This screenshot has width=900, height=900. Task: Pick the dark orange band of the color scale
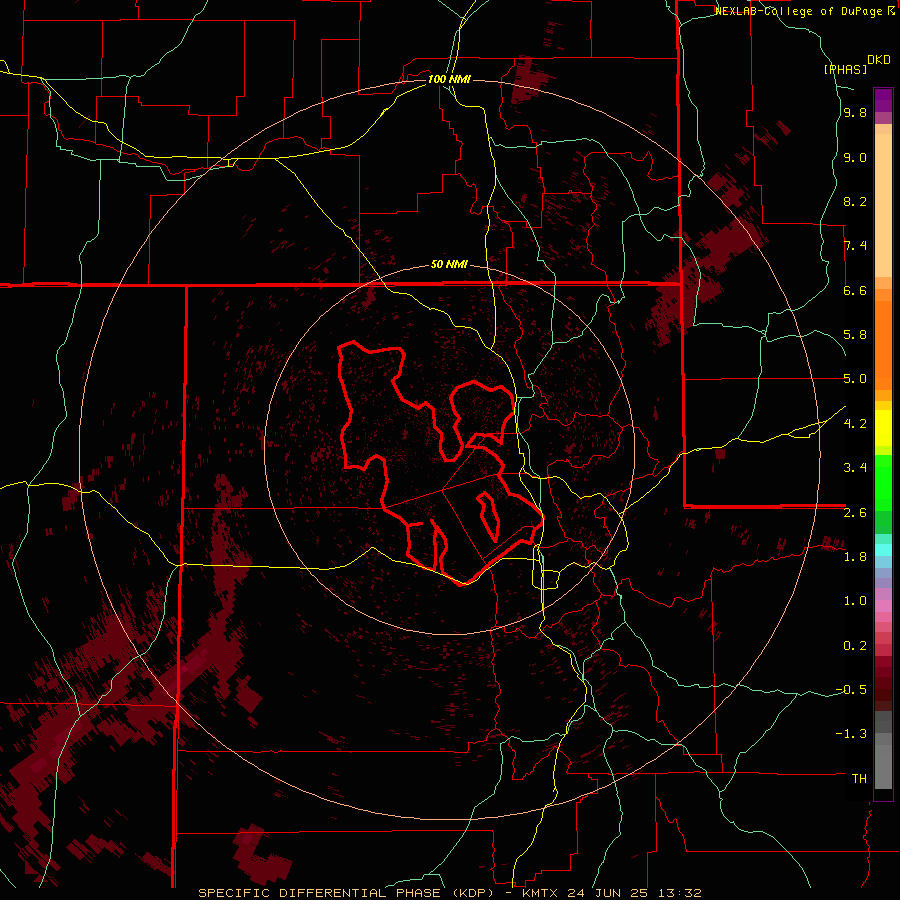point(883,344)
